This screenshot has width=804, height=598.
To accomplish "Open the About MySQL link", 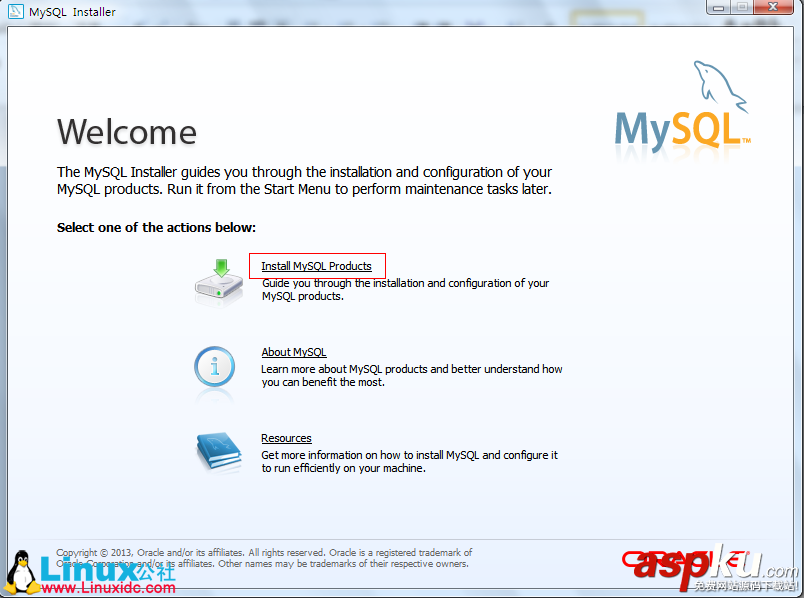I will pos(294,352).
